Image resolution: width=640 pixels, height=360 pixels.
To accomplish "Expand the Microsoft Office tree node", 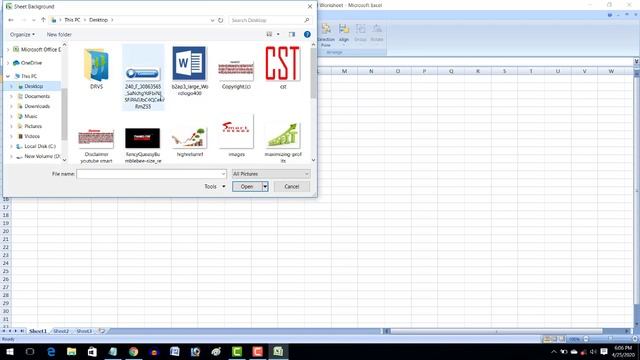I will (8, 49).
